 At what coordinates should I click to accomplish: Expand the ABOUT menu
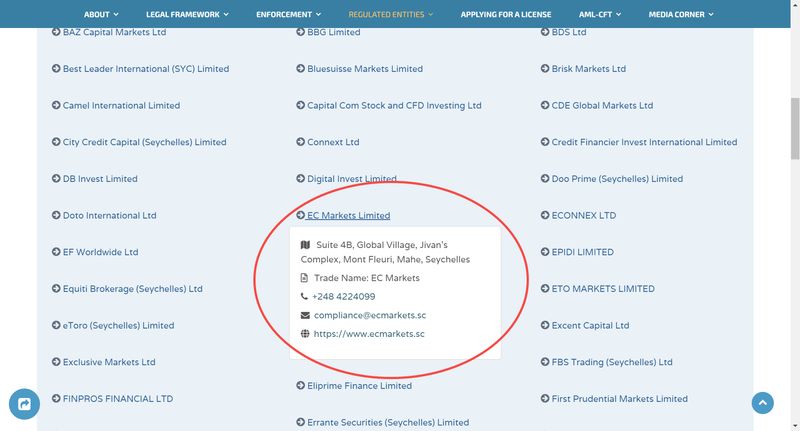pyautogui.click(x=101, y=14)
